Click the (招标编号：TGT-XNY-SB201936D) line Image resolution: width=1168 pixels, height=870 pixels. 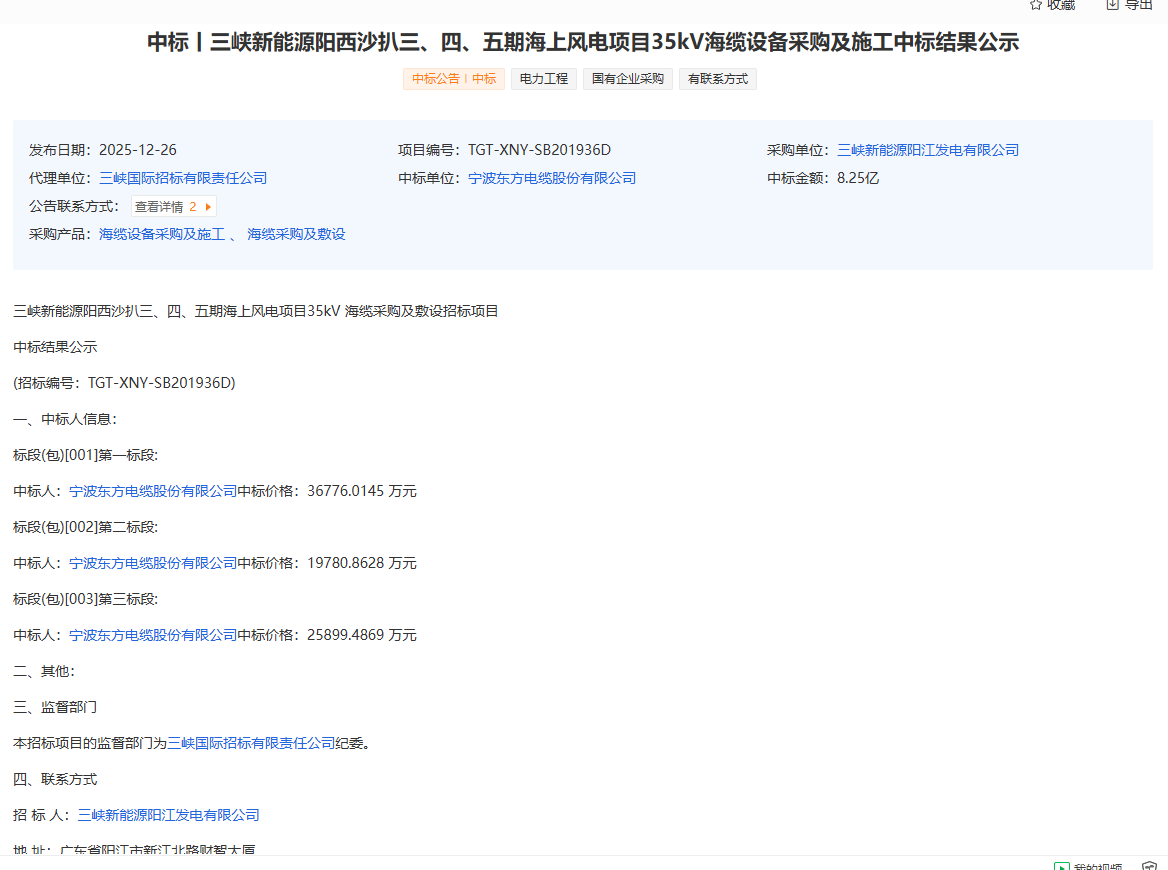pos(124,383)
